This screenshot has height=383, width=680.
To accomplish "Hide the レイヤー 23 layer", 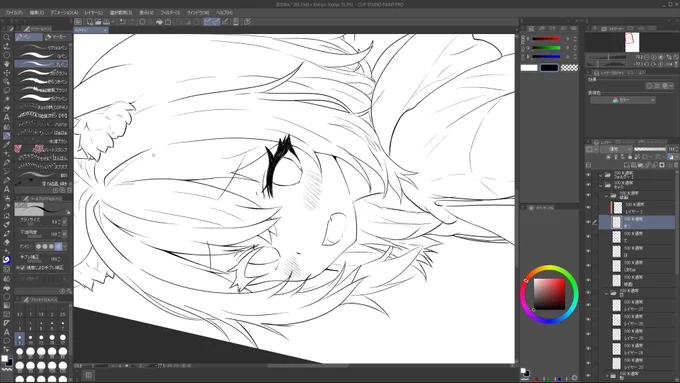I will (588, 363).
